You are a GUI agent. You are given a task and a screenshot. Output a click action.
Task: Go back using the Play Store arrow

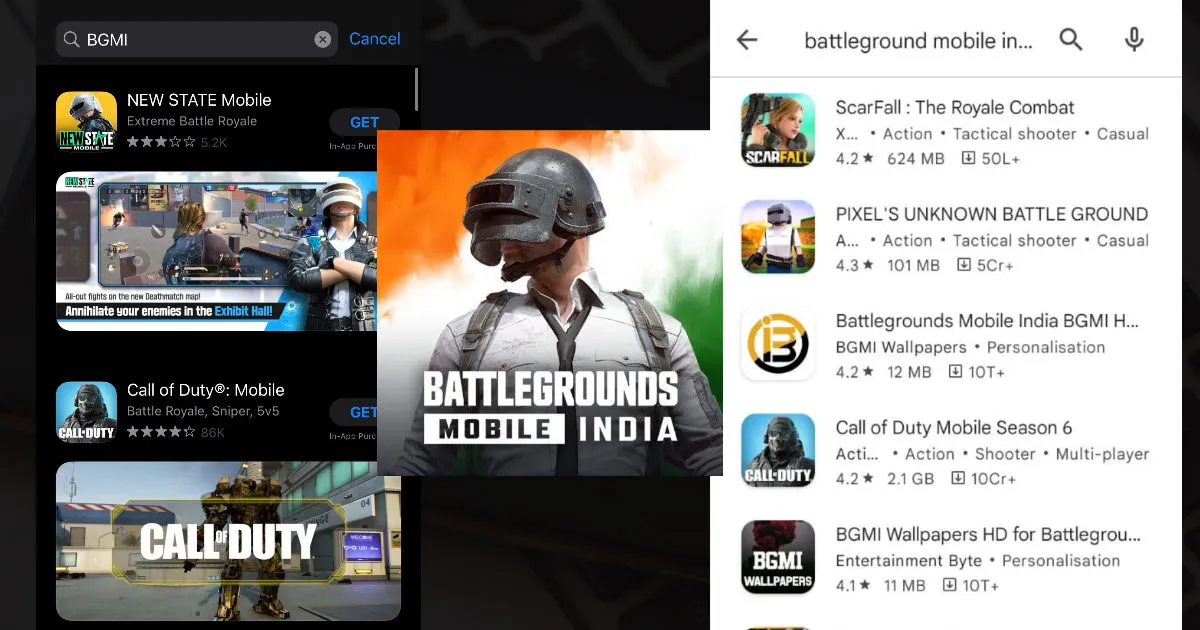(x=747, y=40)
